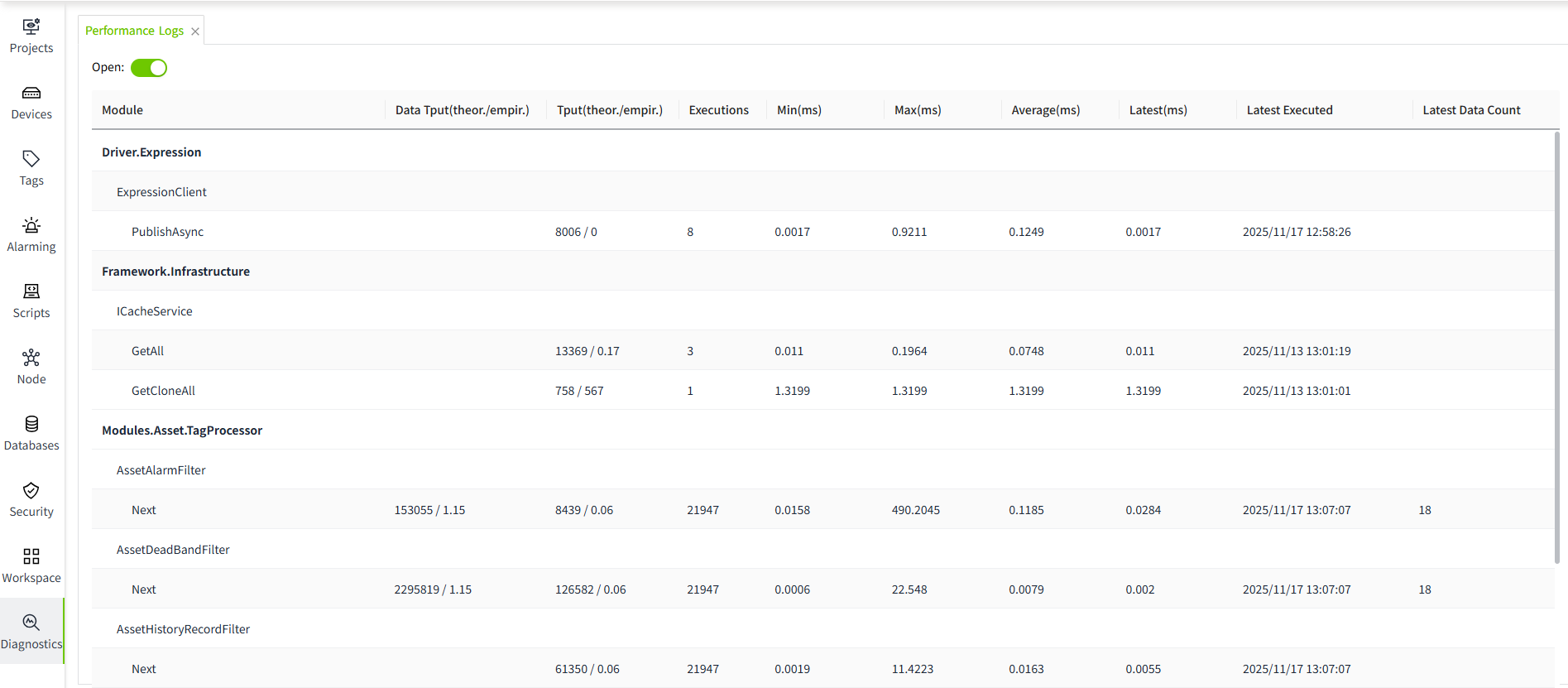Open the Tags icon in sidebar
The width and height of the screenshot is (1568, 688).
tap(31, 159)
